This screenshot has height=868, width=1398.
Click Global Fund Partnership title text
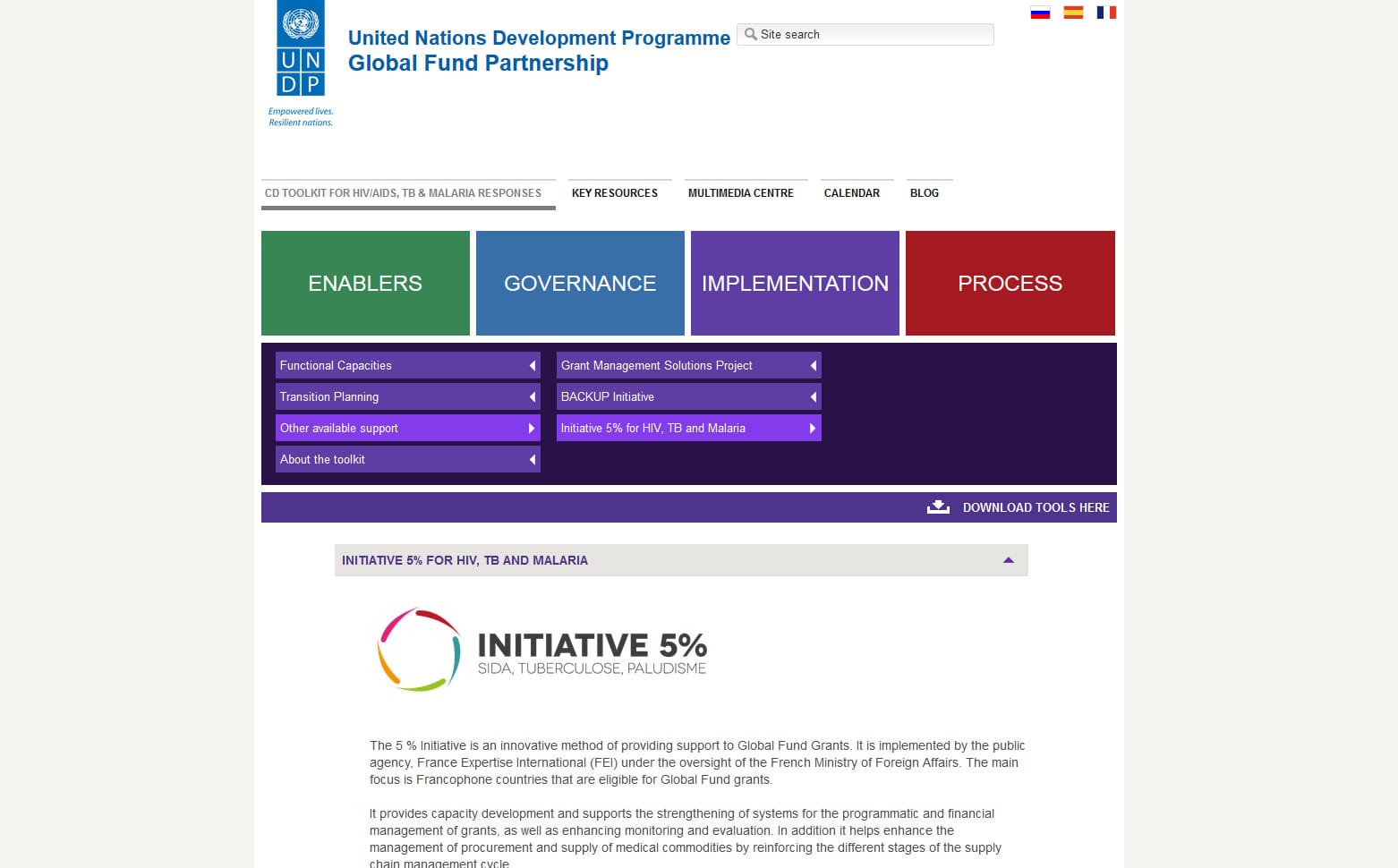point(478,63)
